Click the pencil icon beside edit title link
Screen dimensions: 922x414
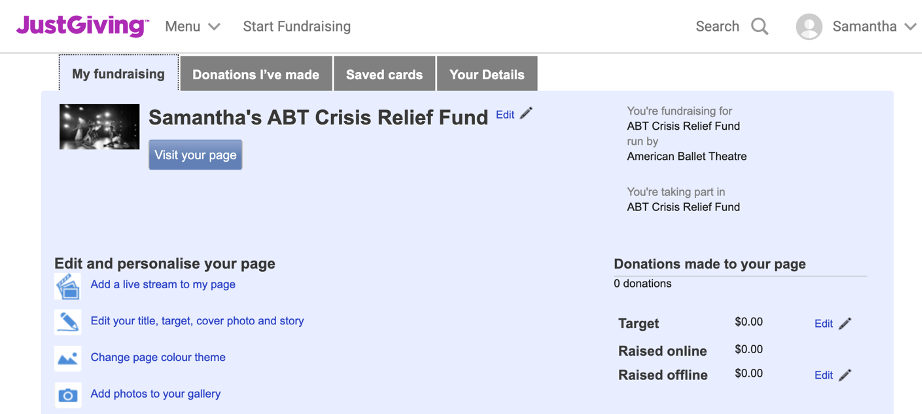pos(68,322)
